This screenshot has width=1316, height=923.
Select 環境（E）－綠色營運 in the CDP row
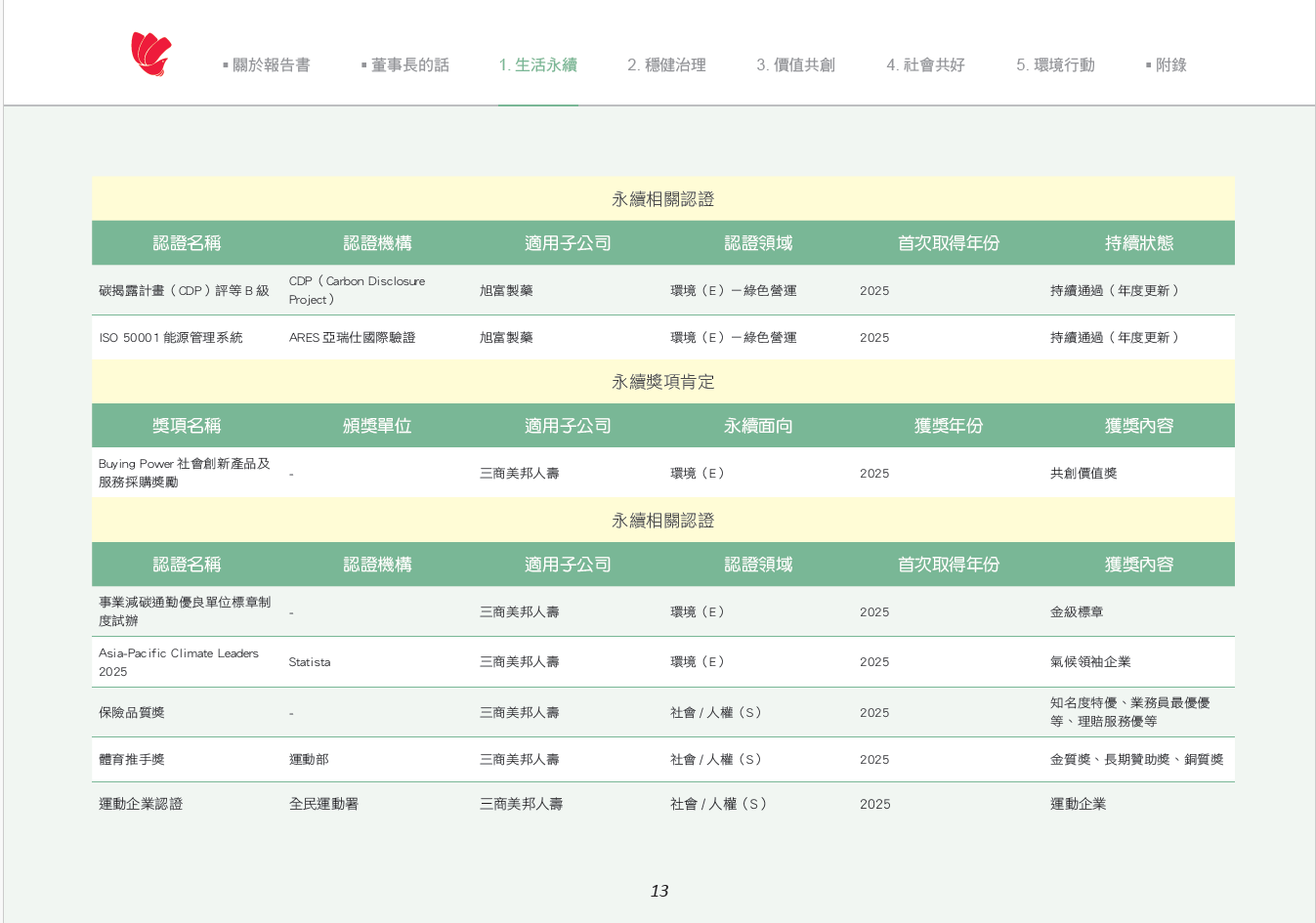coord(734,291)
